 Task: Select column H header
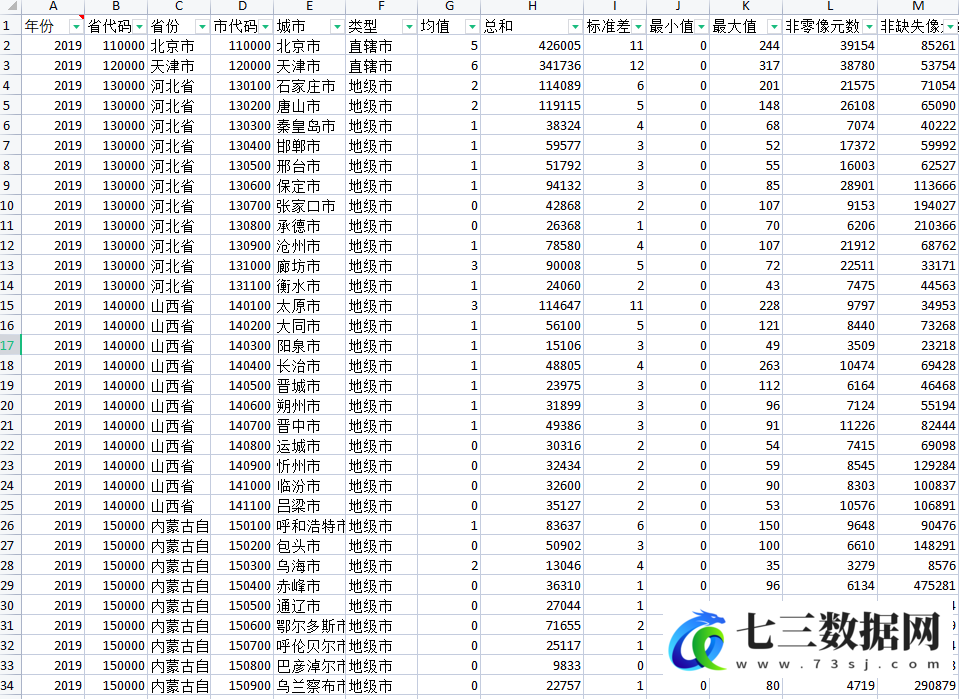click(532, 7)
